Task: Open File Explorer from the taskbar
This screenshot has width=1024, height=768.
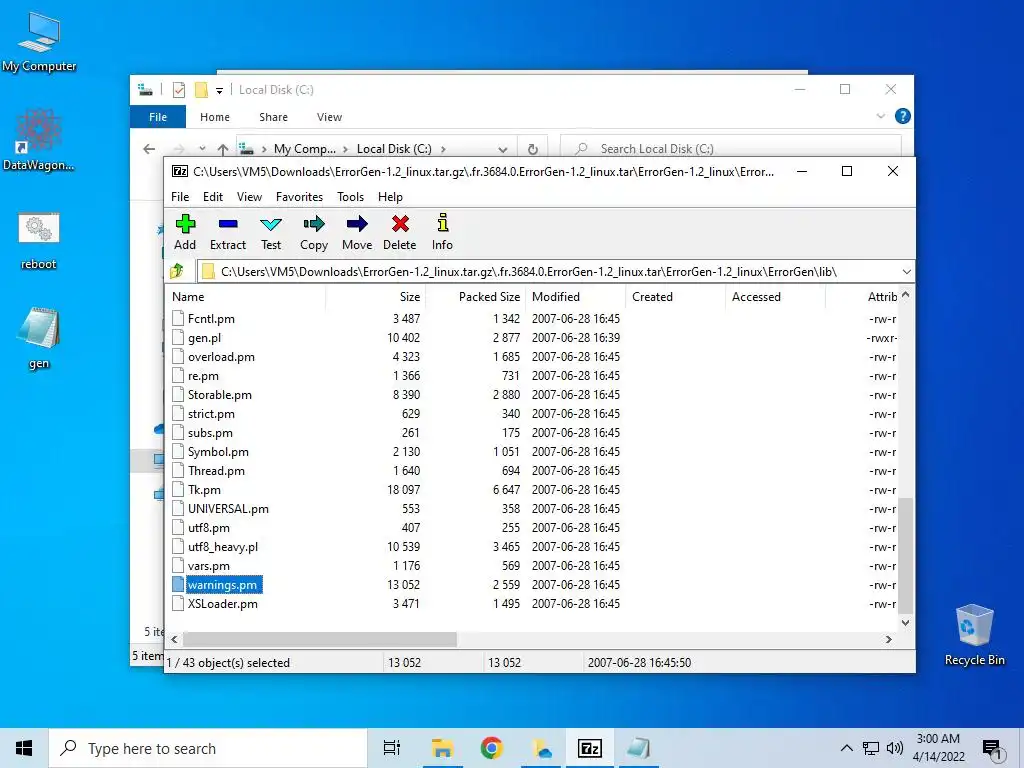Action: [442, 748]
